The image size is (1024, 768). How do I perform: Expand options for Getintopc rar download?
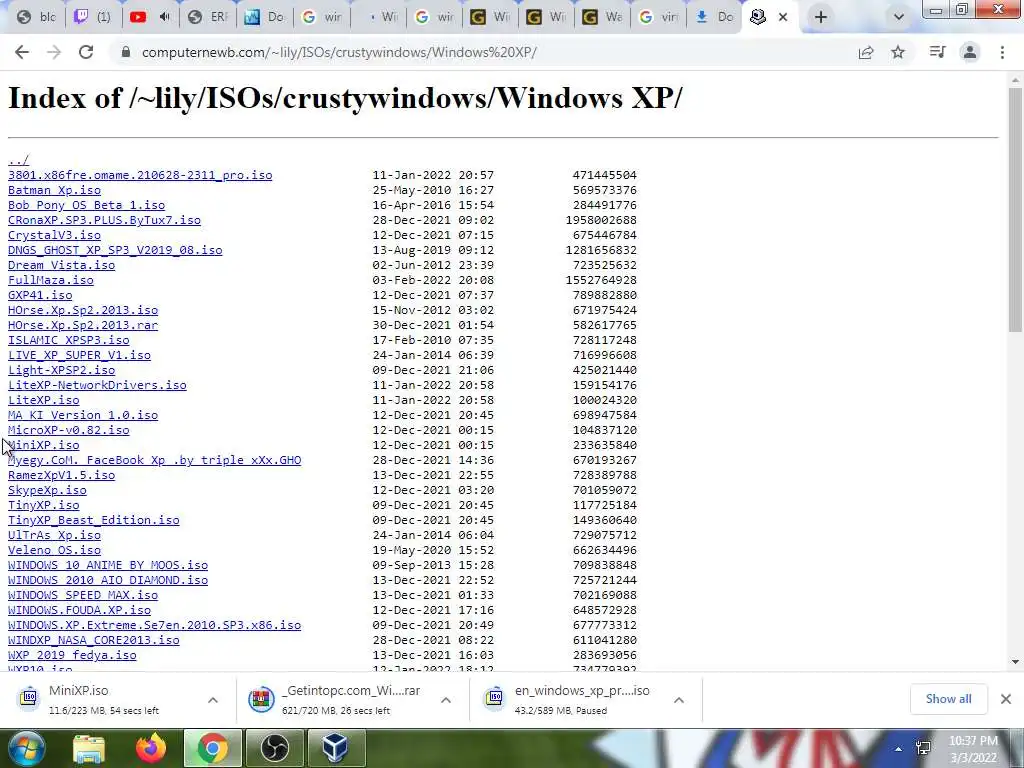click(x=446, y=700)
